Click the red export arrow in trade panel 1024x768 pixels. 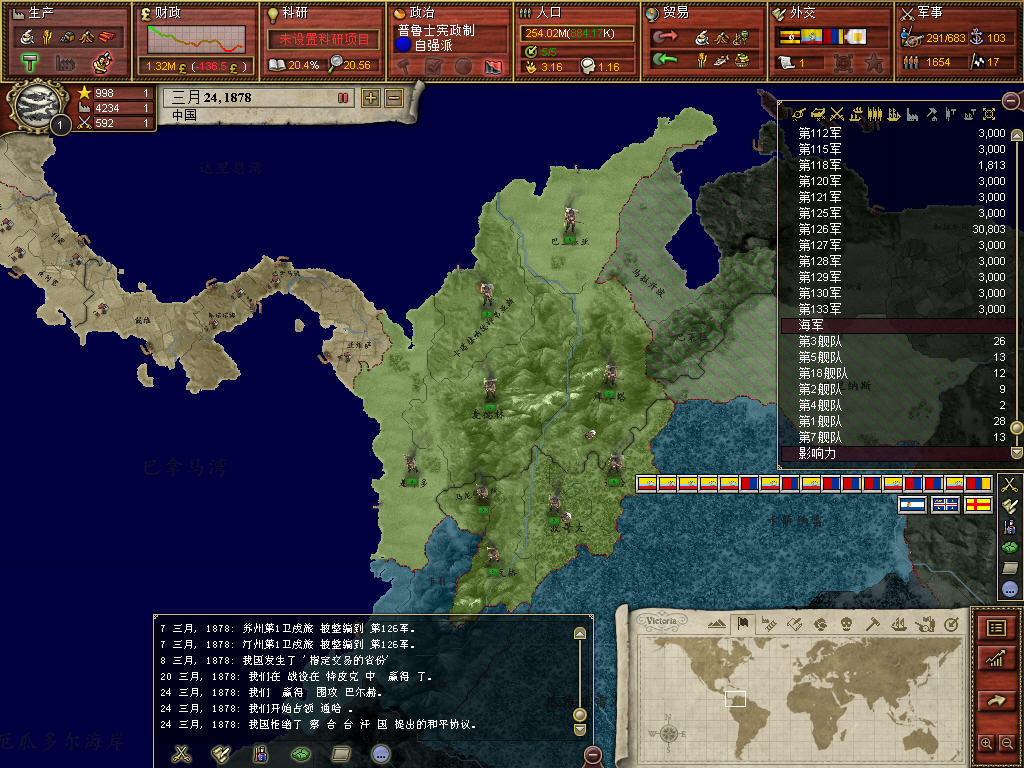tap(665, 37)
